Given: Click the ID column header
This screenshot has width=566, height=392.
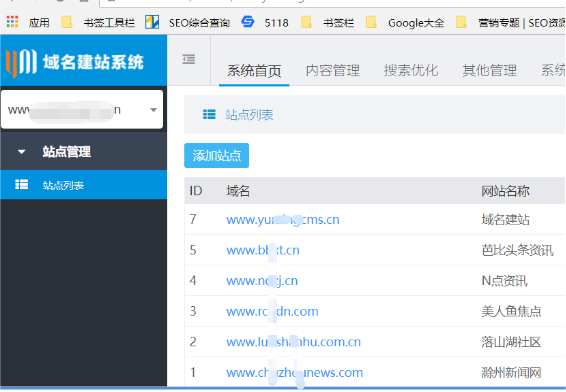Looking at the screenshot, I should pyautogui.click(x=196, y=191).
